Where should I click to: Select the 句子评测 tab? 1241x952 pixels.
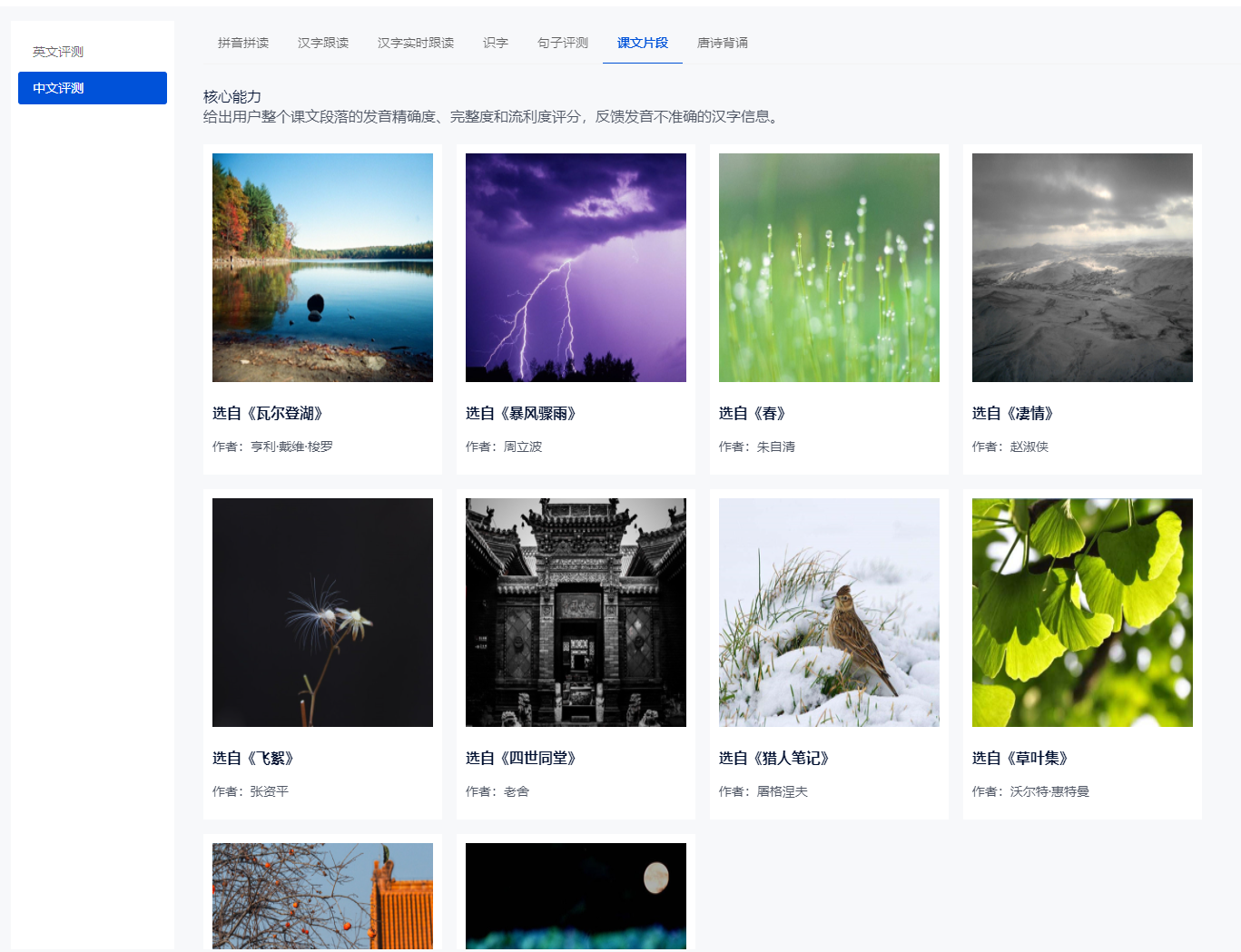tap(563, 43)
